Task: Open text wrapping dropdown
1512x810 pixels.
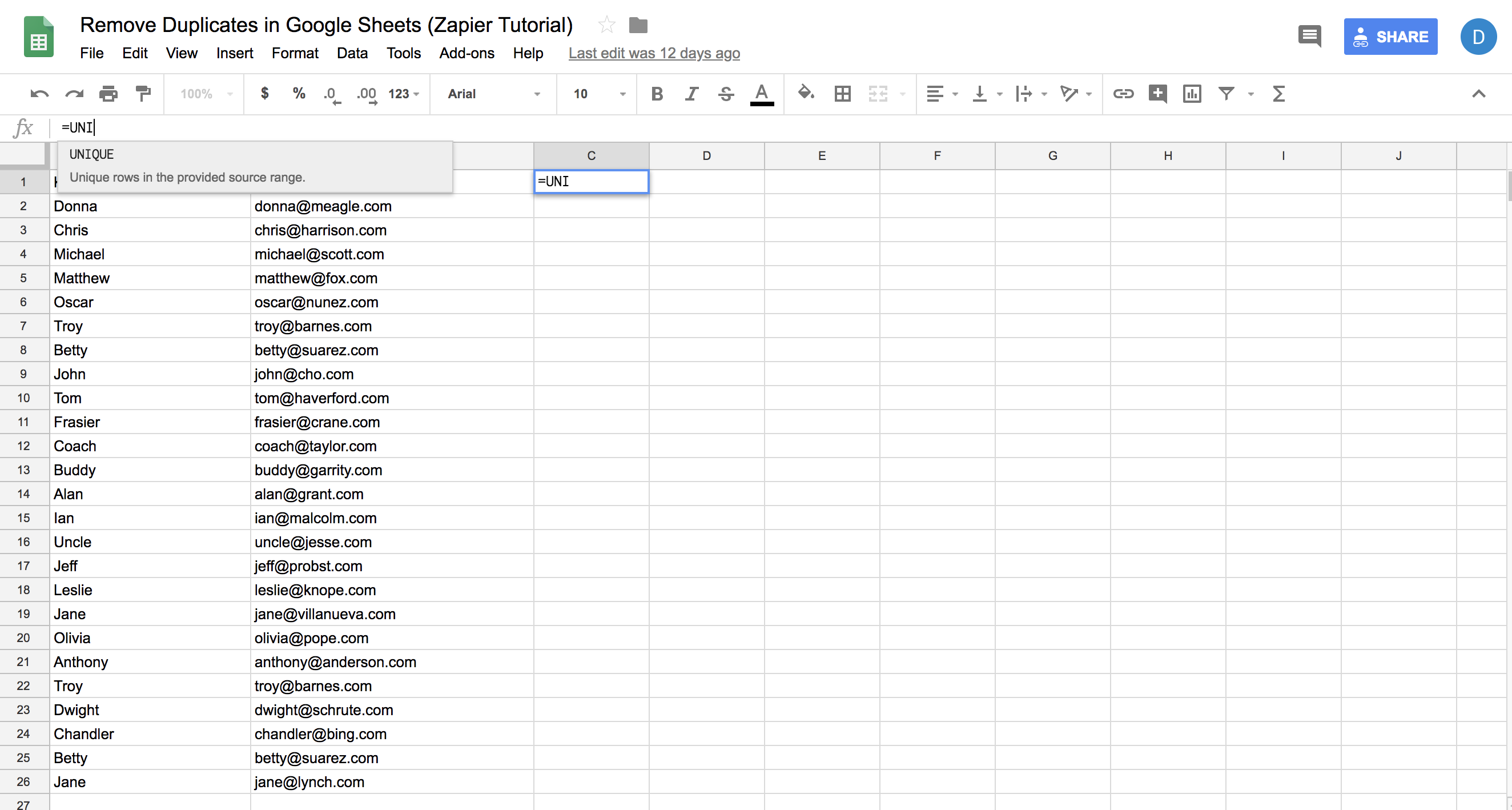Action: (1031, 94)
